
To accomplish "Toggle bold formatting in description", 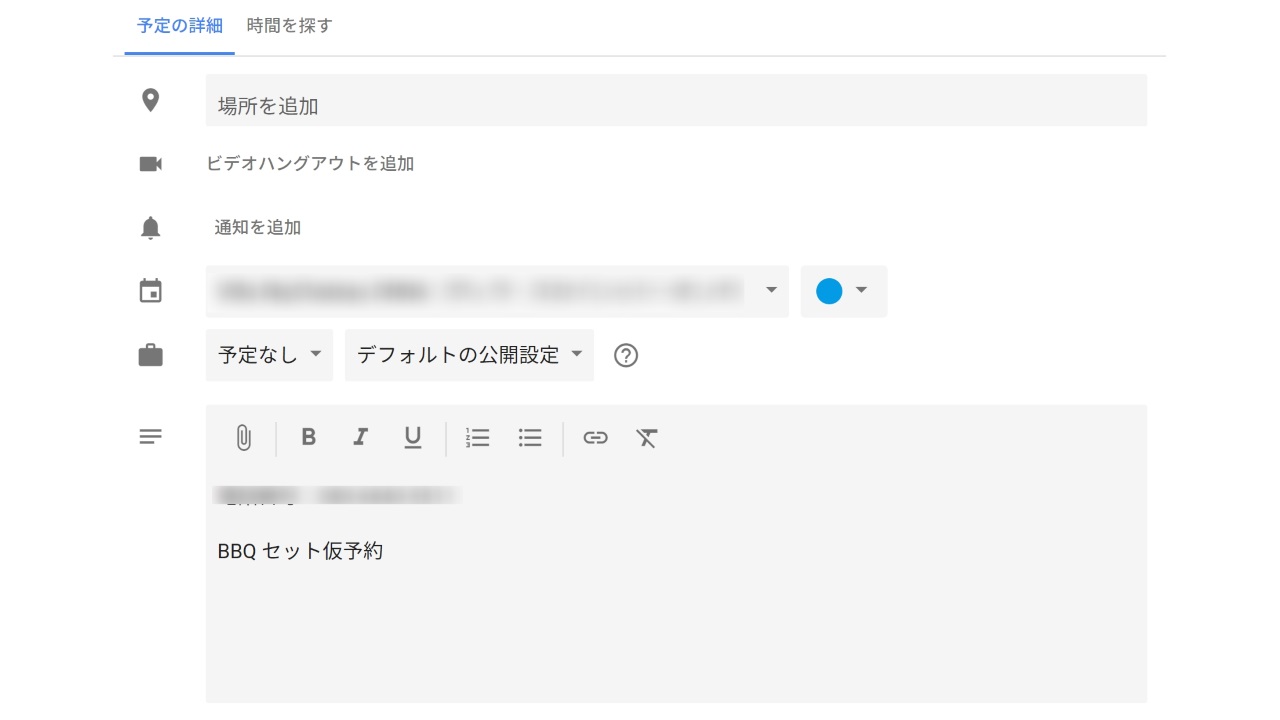I will (309, 438).
